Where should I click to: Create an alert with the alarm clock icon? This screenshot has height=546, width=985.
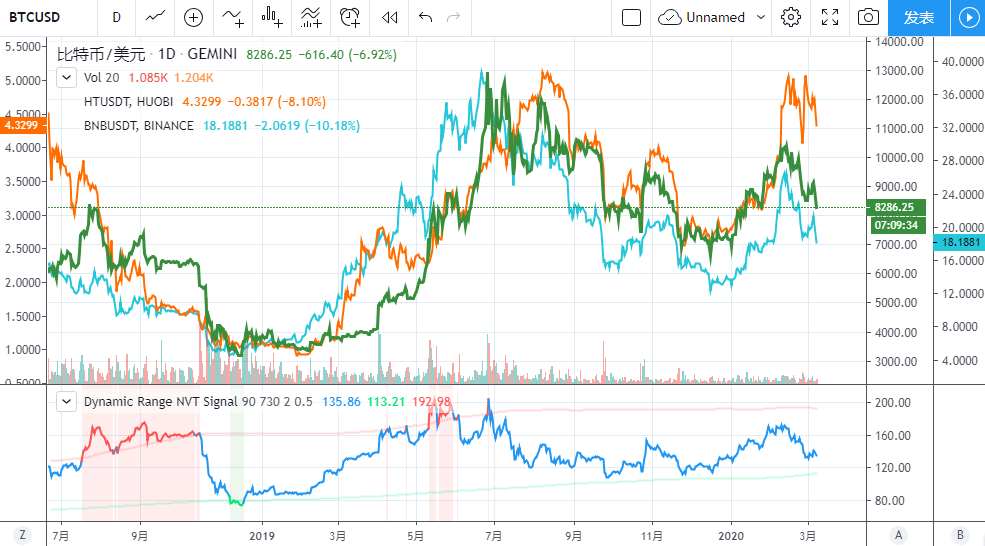click(350, 18)
